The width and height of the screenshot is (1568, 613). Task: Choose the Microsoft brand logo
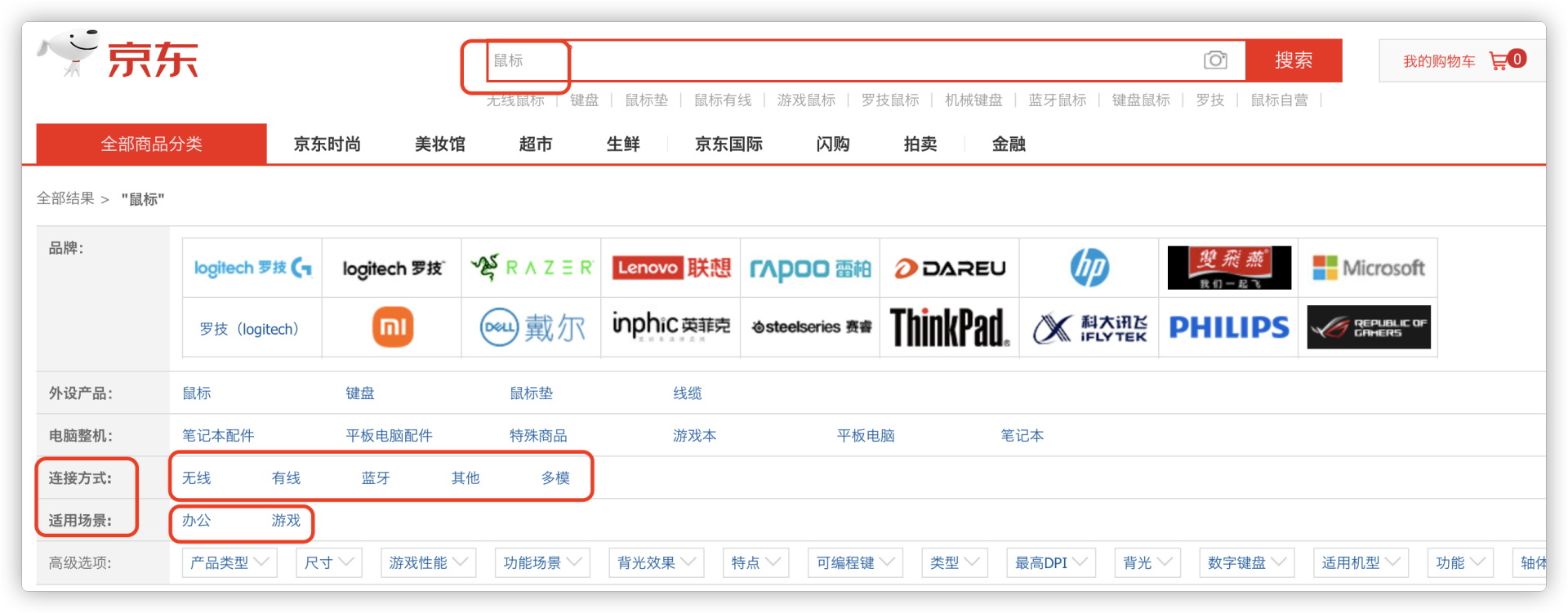pyautogui.click(x=1368, y=268)
